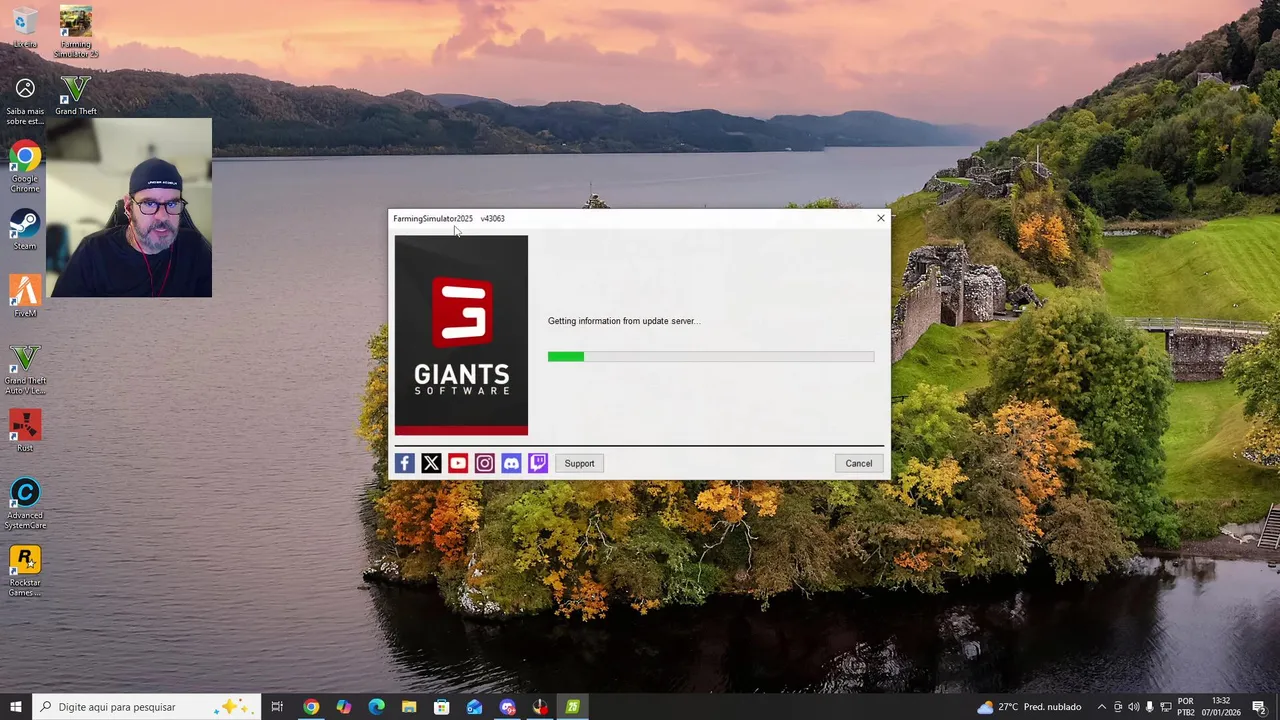Expand the hidden system tray icons chevron
Viewport: 1280px width, 720px height.
[1102, 707]
